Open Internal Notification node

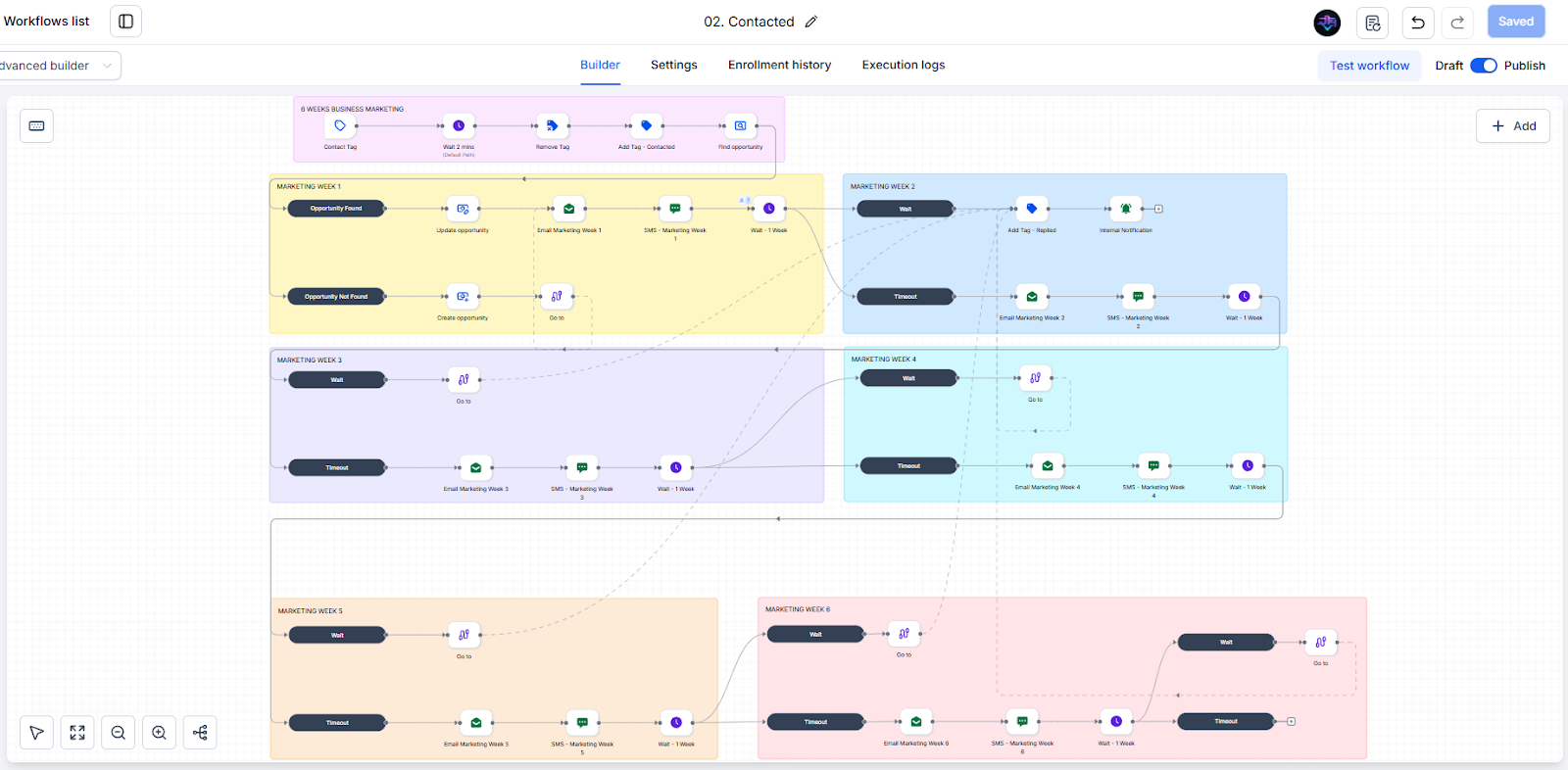1125,209
